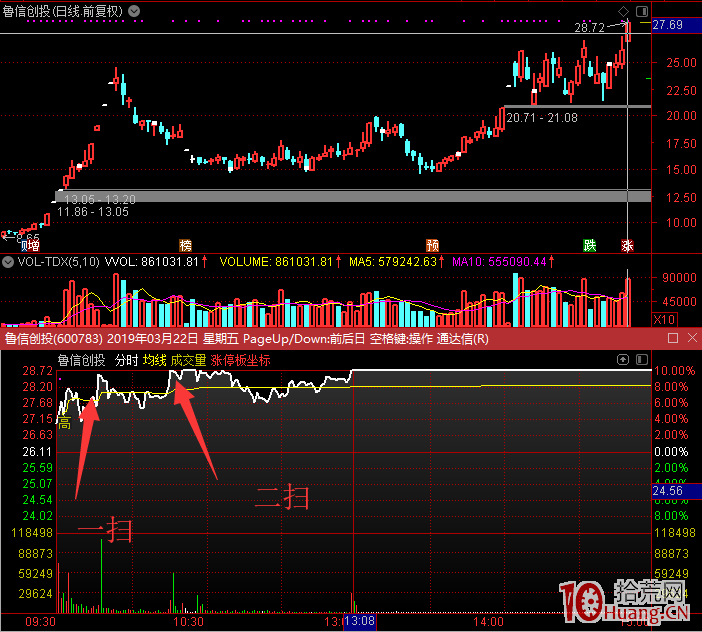This screenshot has width=702, height=632.
Task: Maximize the intraday popup window
Action: click(672, 338)
